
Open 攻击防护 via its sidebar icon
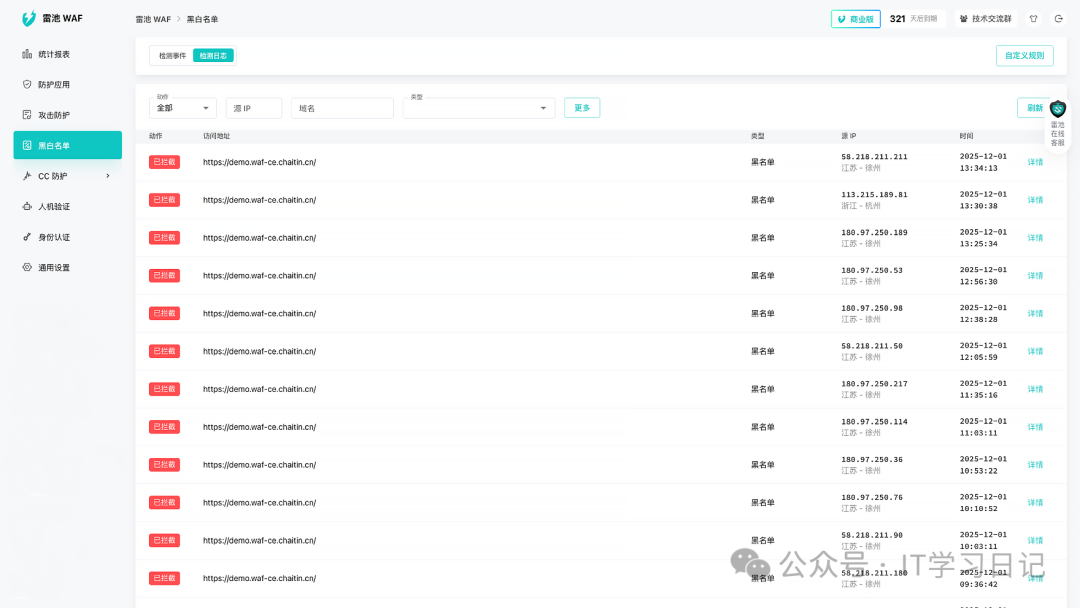(27, 115)
